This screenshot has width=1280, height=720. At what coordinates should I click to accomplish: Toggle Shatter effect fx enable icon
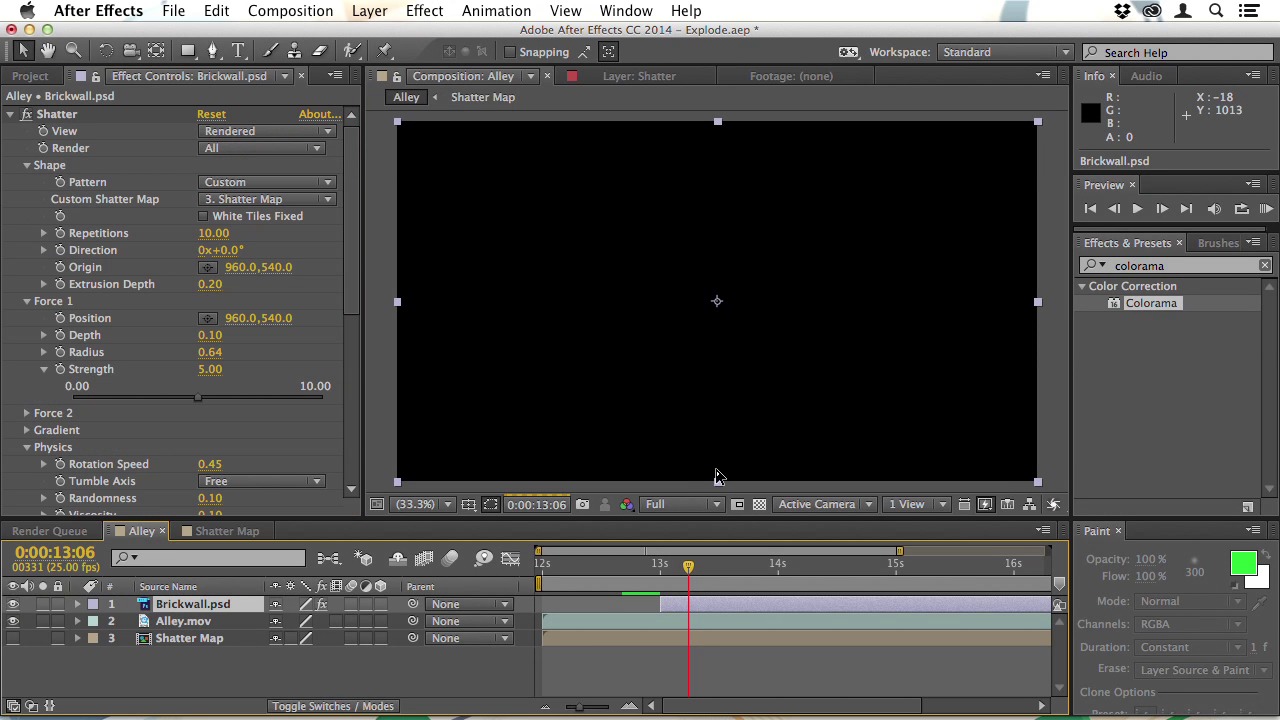(27, 114)
